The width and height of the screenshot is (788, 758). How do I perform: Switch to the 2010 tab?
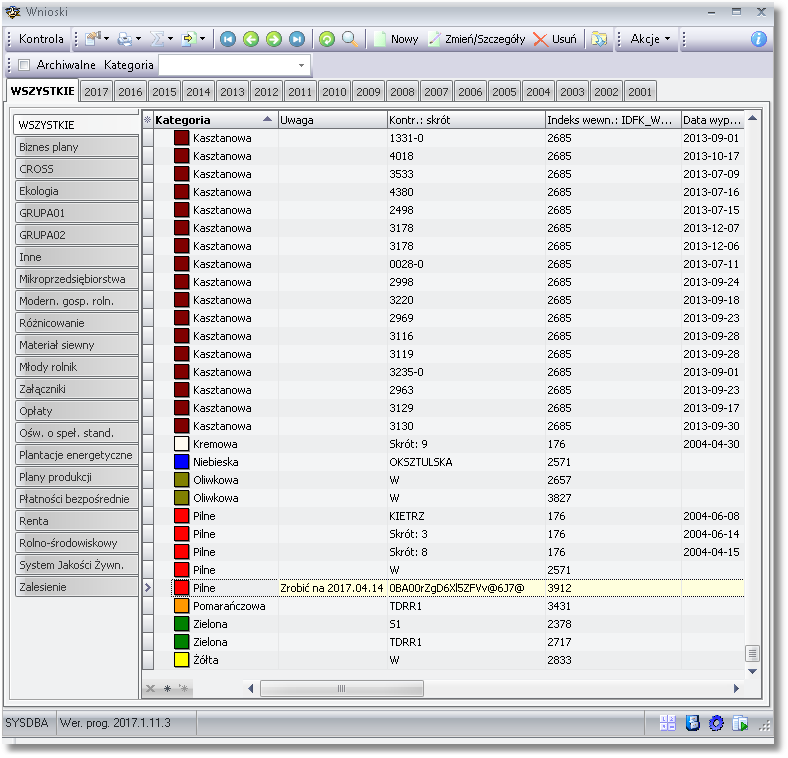click(x=334, y=92)
